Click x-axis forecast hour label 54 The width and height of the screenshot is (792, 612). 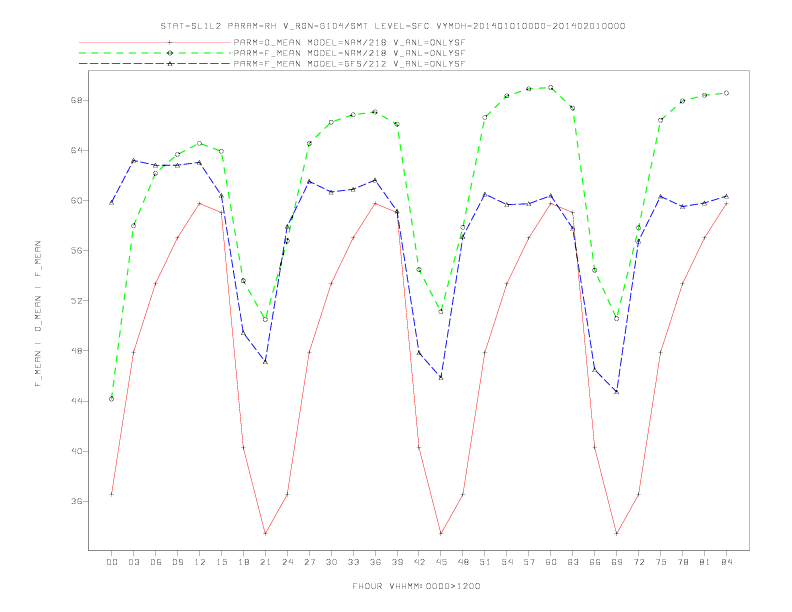(x=507, y=562)
